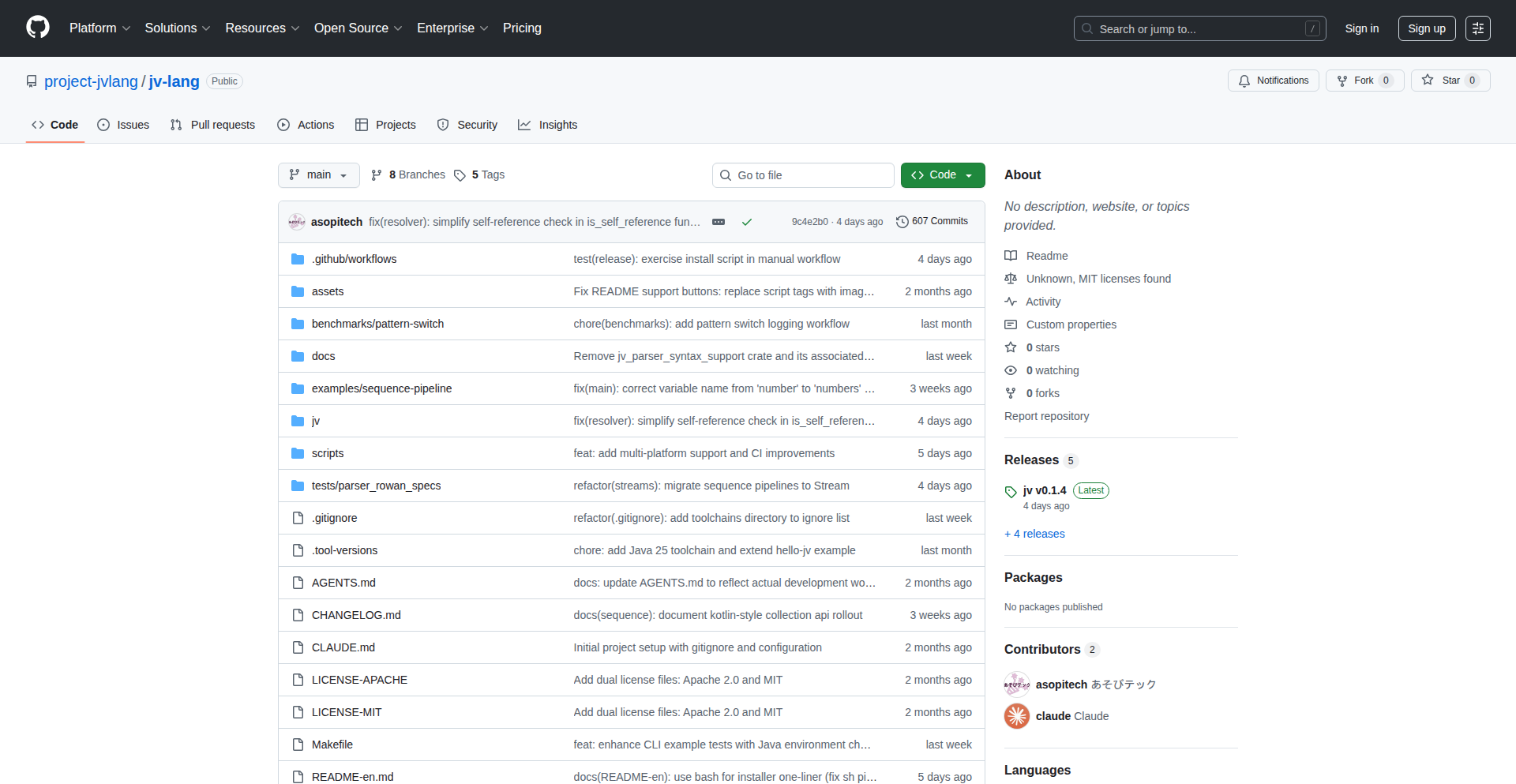Open the green Code dropdown button

[x=943, y=175]
